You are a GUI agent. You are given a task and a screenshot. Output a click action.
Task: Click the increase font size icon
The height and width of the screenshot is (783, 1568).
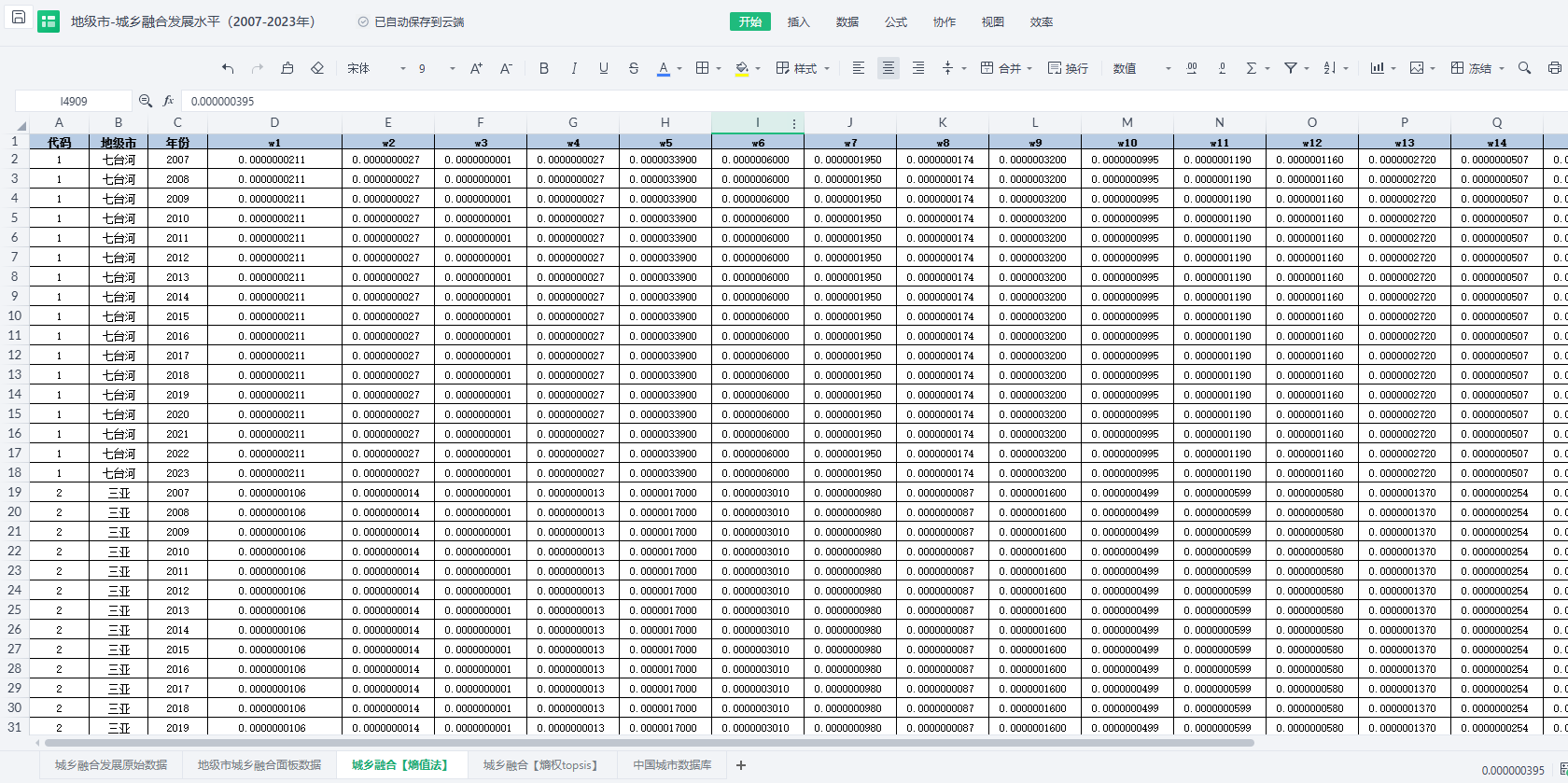click(476, 68)
